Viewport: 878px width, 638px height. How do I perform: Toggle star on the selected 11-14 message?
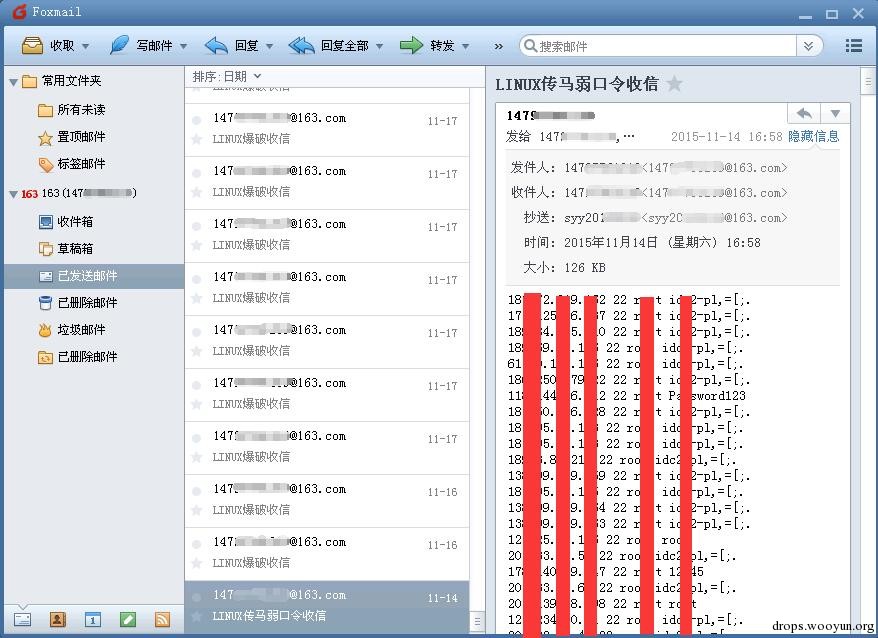(197, 616)
